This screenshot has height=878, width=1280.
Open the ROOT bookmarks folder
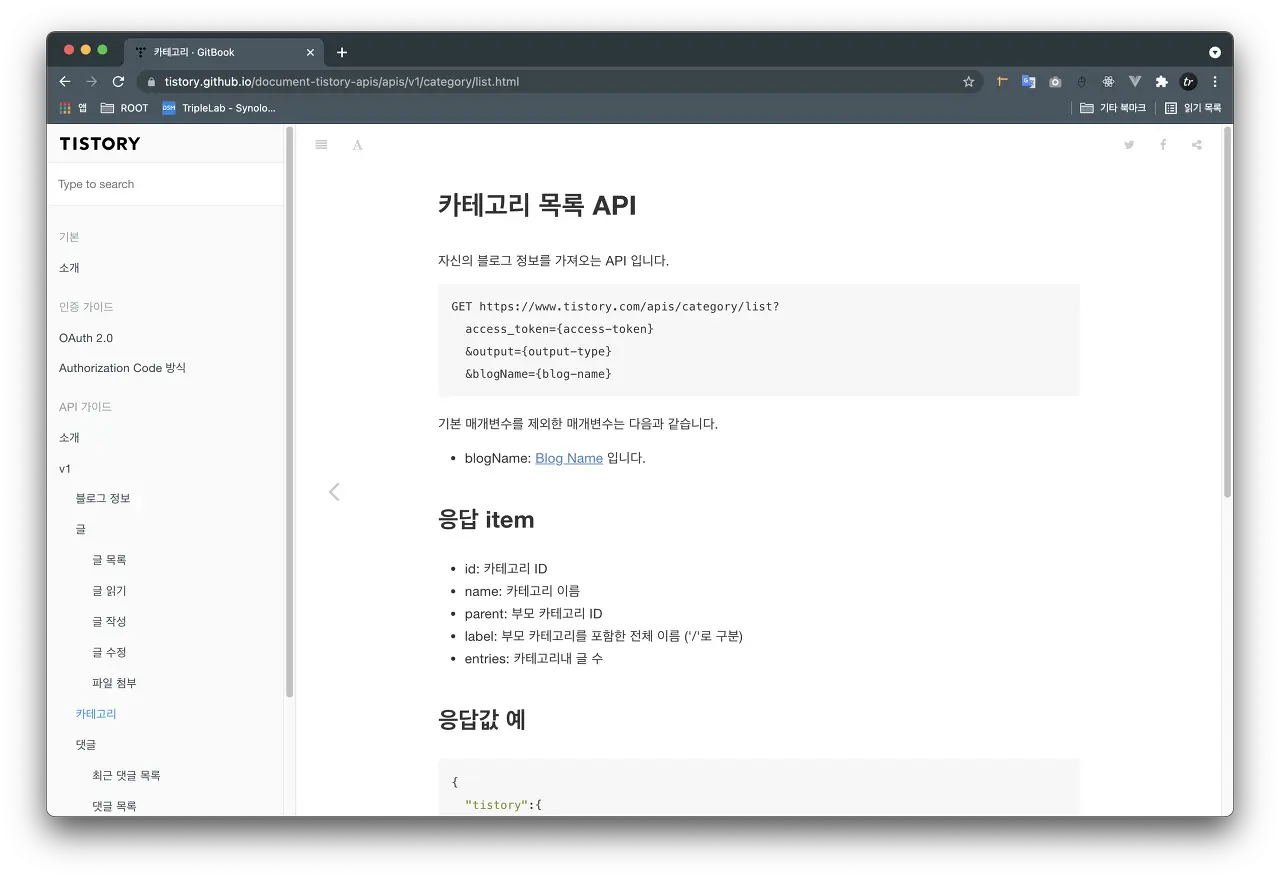click(x=124, y=108)
